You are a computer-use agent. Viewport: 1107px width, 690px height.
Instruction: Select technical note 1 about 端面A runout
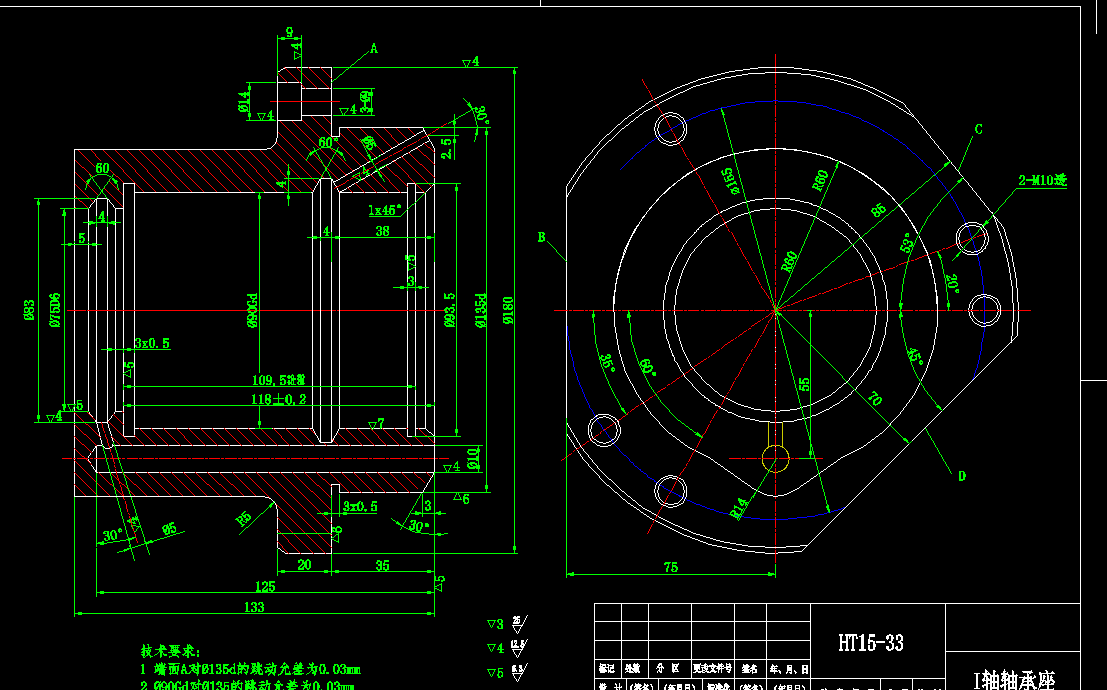[x=251, y=669]
